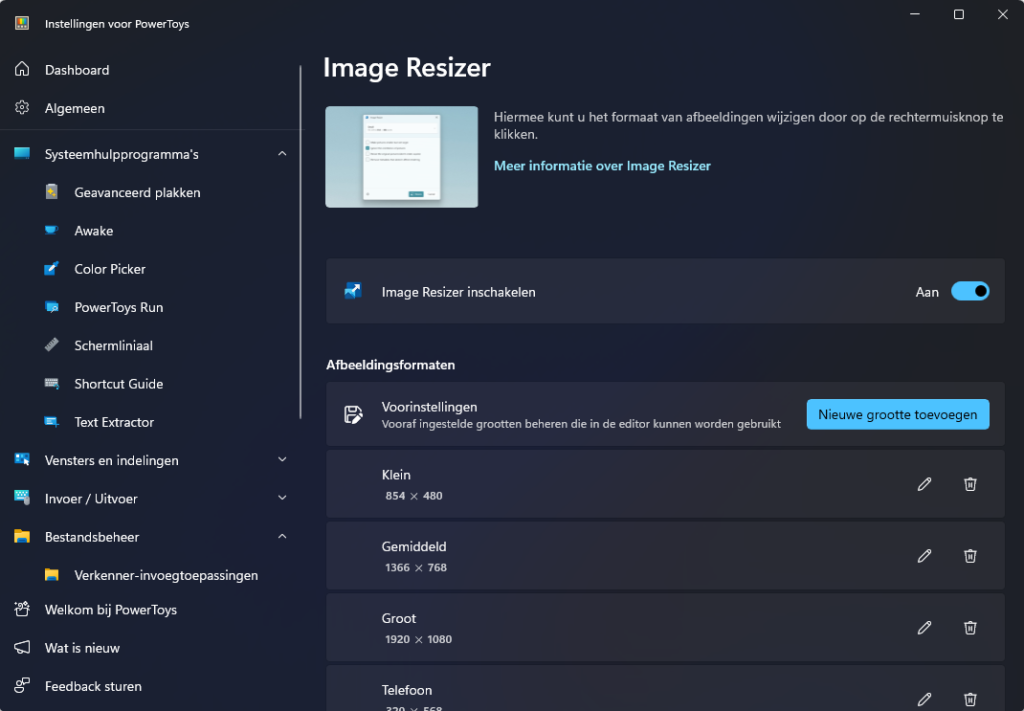The width and height of the screenshot is (1024, 711).
Task: Click the PowerToys app logo in title bar
Action: pos(22,24)
